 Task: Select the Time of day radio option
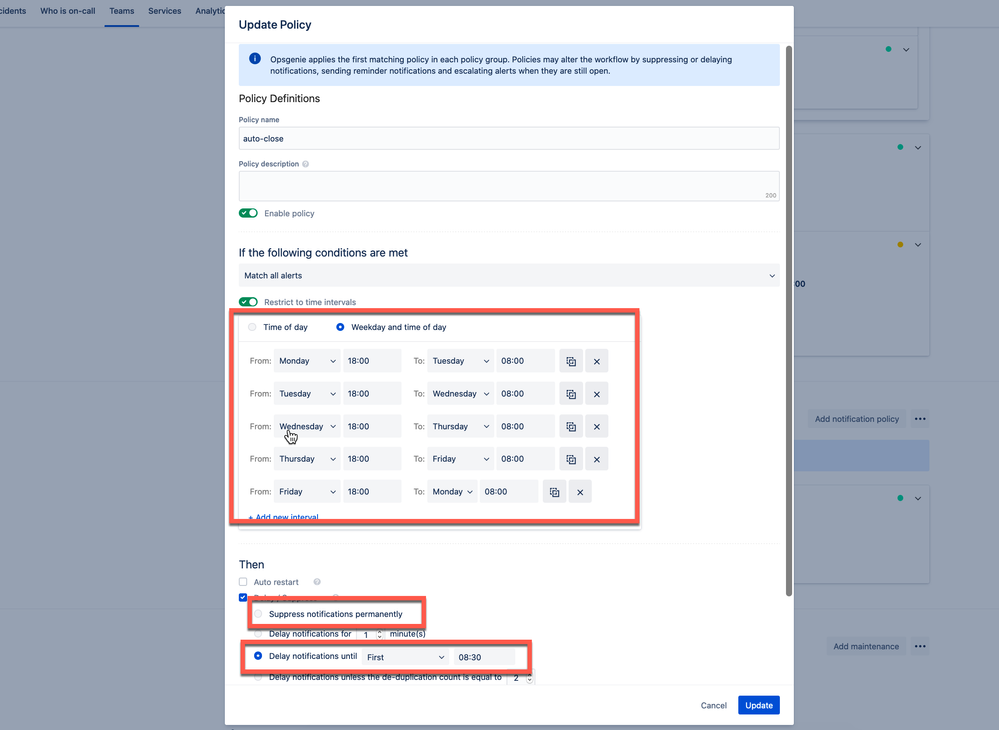coord(252,327)
